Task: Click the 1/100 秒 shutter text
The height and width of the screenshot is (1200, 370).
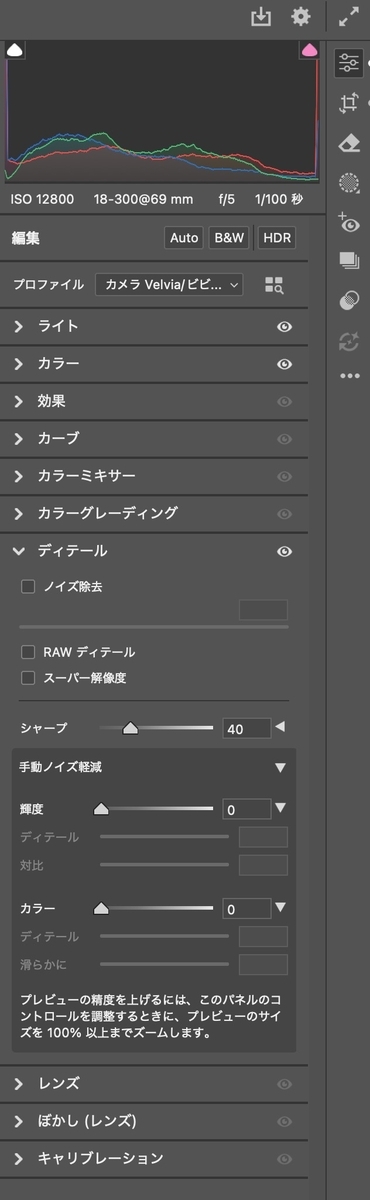Action: coord(280,199)
